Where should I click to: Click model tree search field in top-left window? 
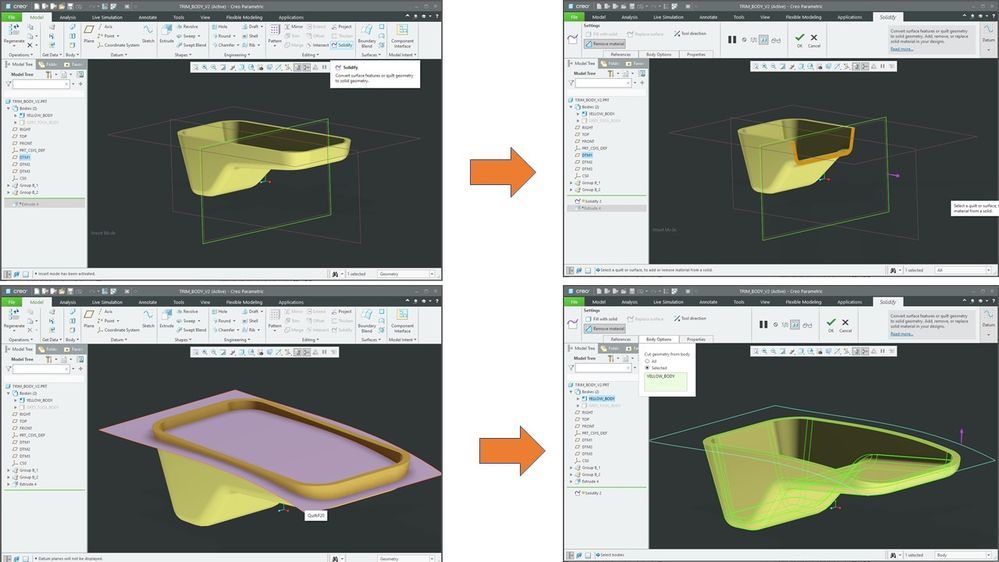coord(41,83)
